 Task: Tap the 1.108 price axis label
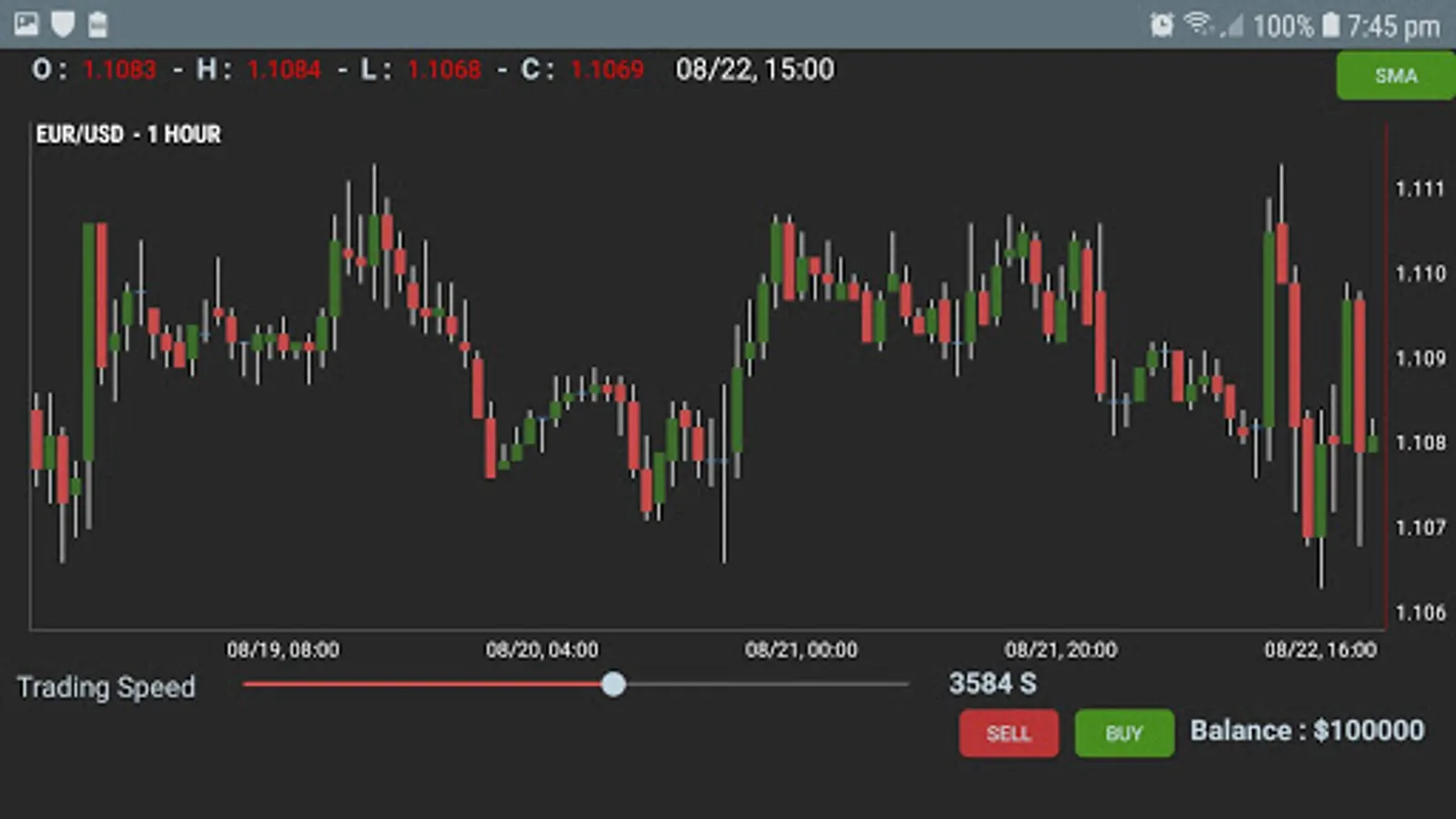point(1420,443)
